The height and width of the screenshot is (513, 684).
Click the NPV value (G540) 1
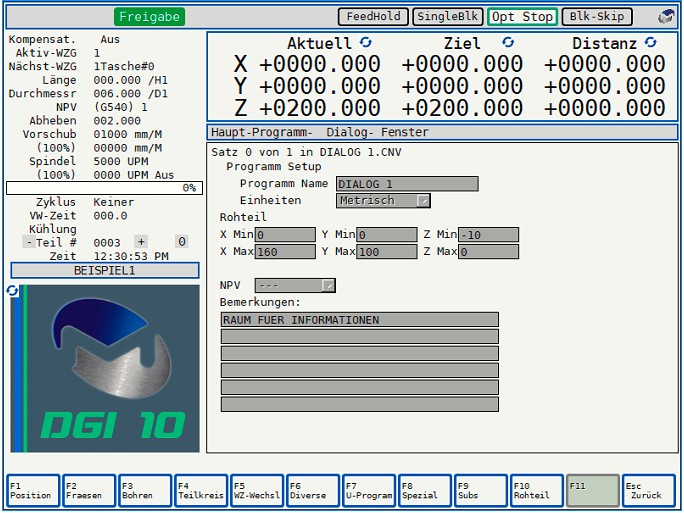click(x=120, y=107)
